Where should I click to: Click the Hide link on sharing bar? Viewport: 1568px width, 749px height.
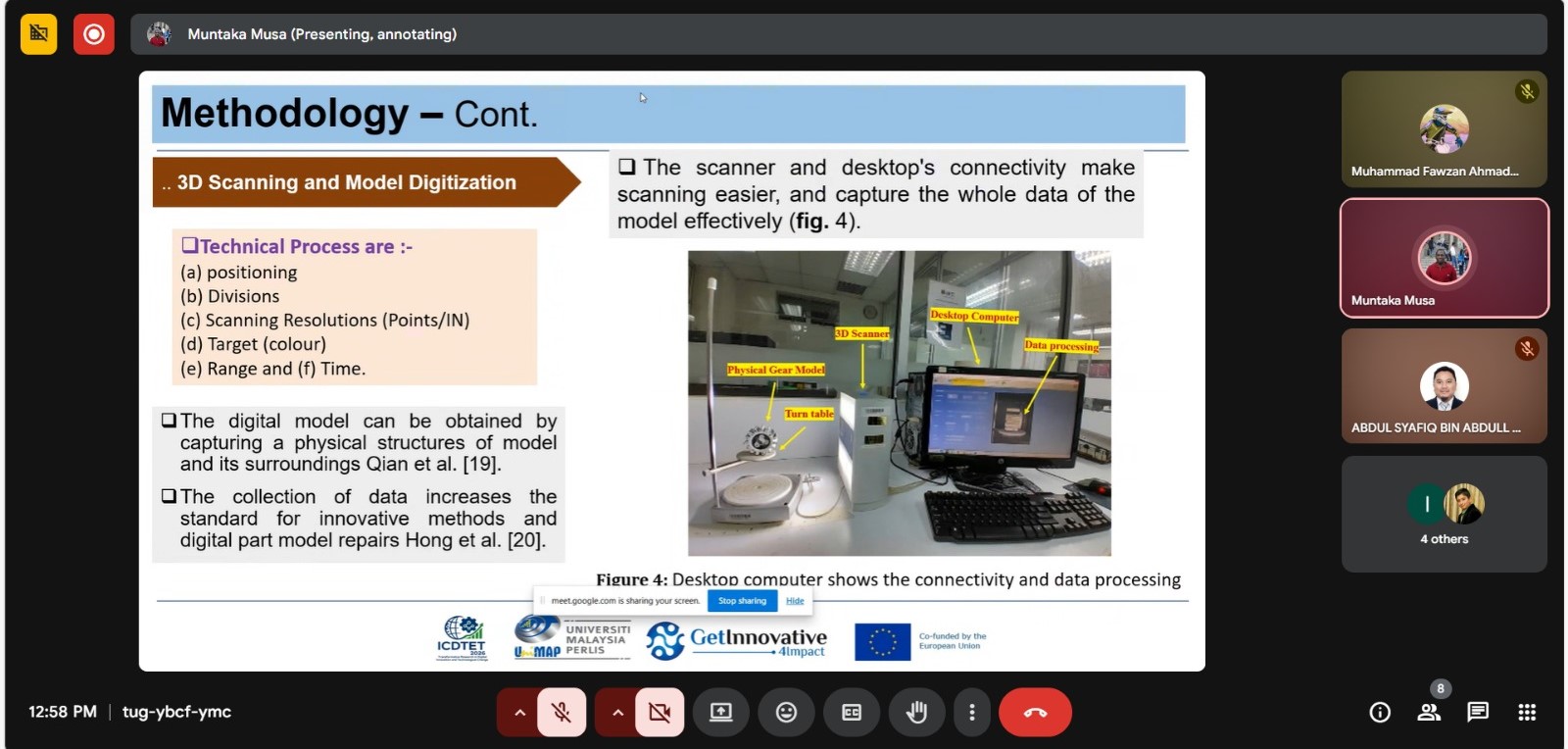(795, 601)
